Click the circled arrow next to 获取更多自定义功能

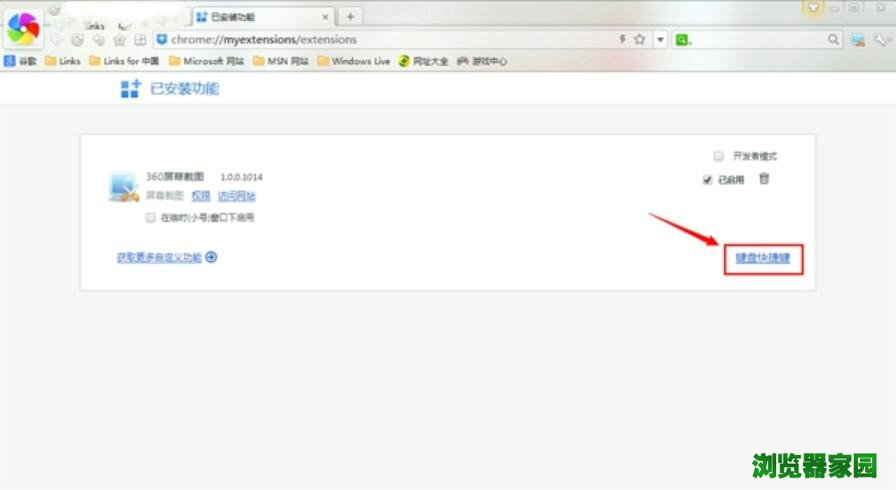pyautogui.click(x=212, y=257)
